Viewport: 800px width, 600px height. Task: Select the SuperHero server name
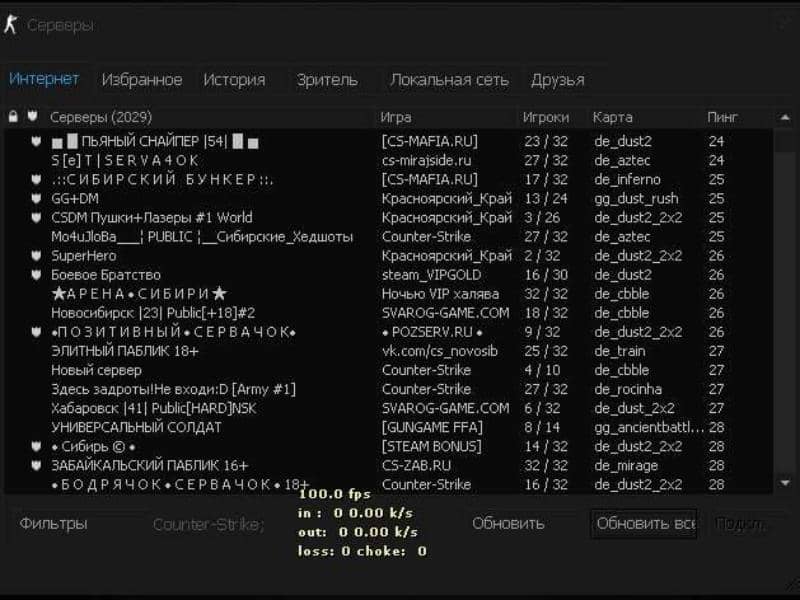(x=84, y=256)
